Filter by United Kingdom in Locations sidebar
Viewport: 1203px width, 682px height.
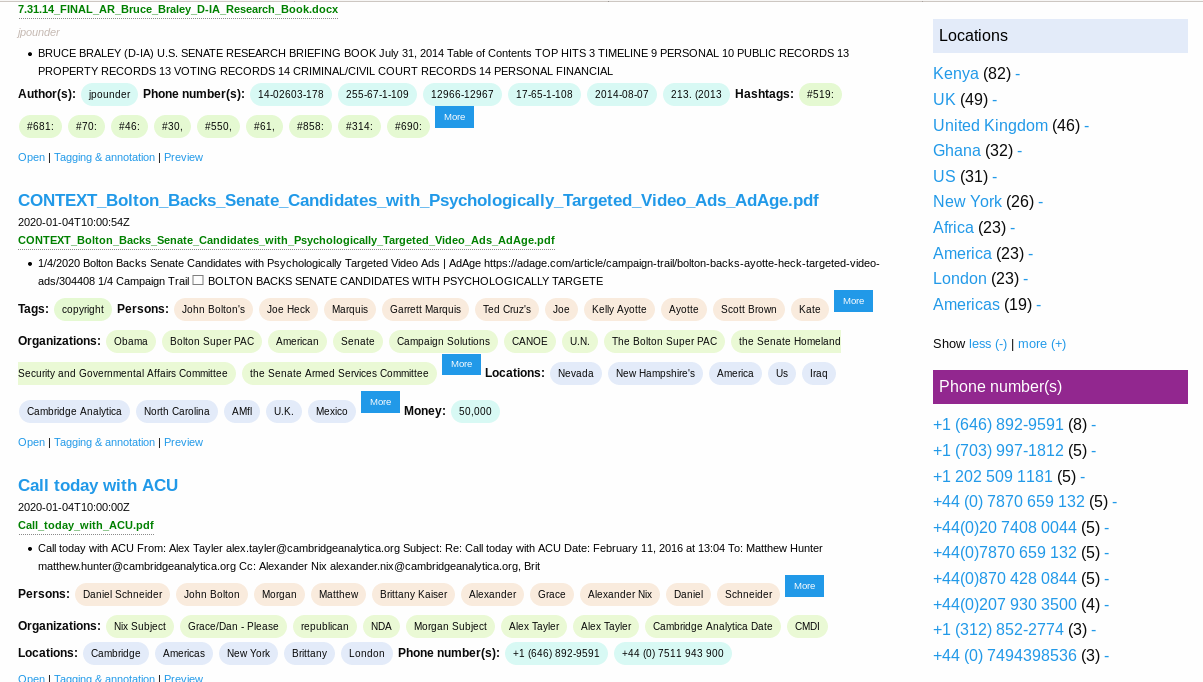coord(990,126)
